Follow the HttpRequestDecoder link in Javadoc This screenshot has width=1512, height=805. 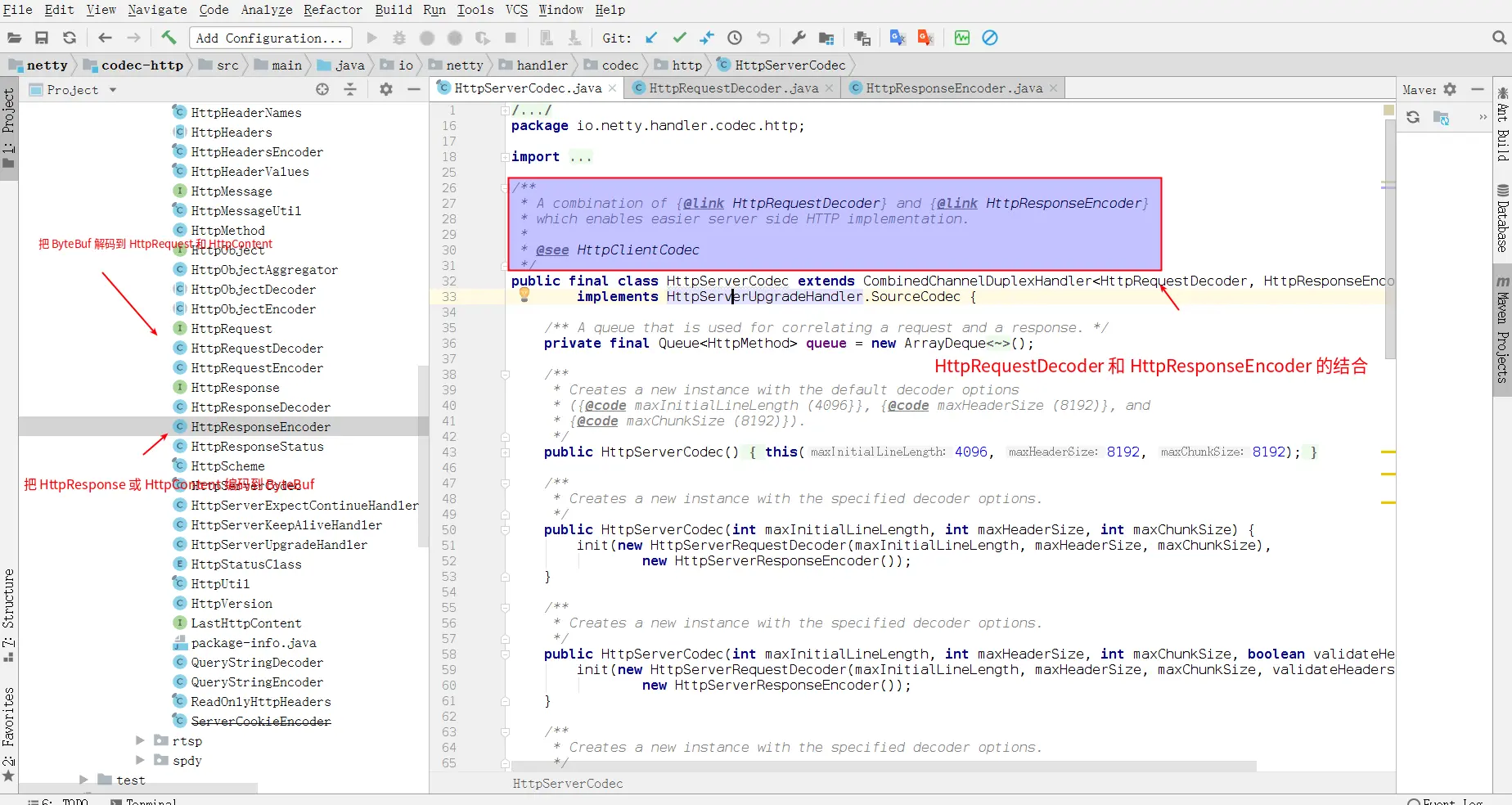pos(806,203)
